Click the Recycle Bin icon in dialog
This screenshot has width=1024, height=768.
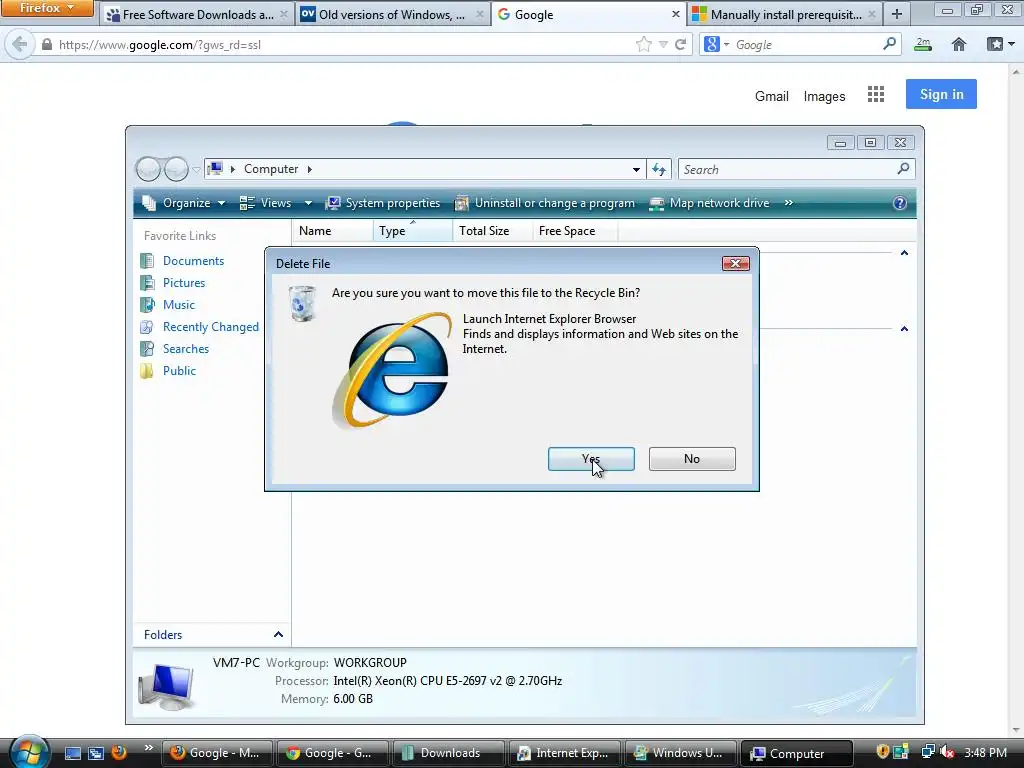(302, 304)
